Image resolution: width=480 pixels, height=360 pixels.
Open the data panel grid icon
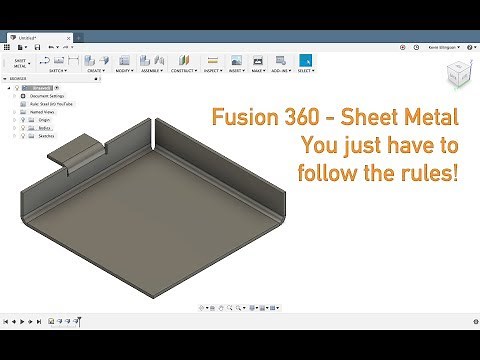click(x=7, y=47)
